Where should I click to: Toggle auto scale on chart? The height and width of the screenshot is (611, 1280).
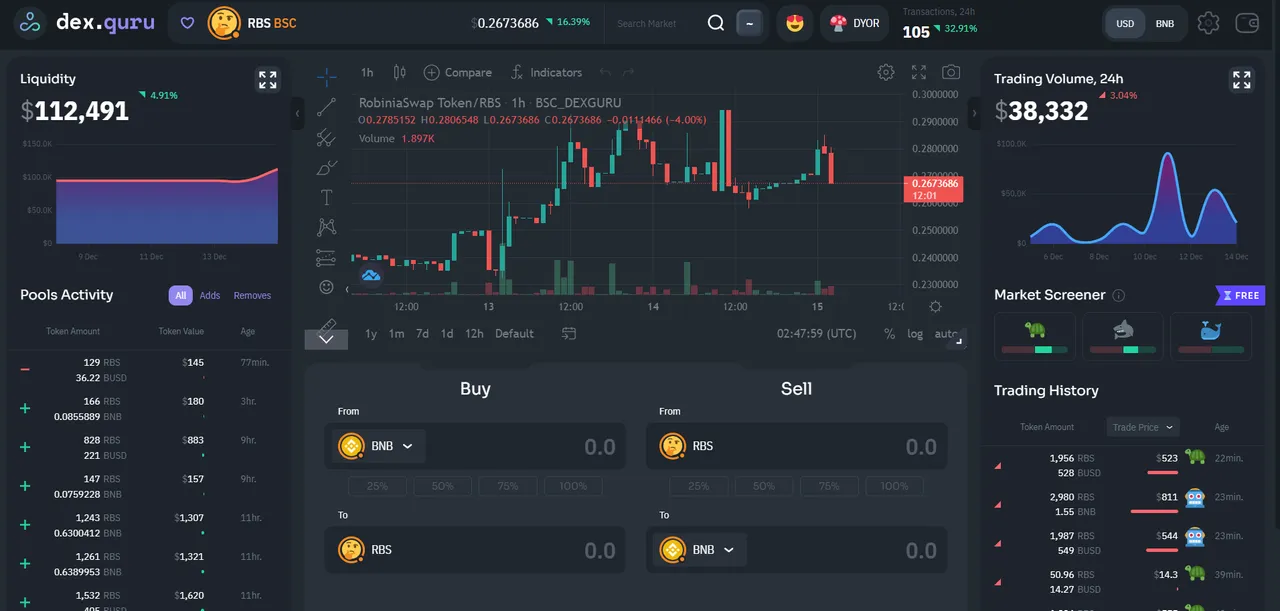pos(945,333)
